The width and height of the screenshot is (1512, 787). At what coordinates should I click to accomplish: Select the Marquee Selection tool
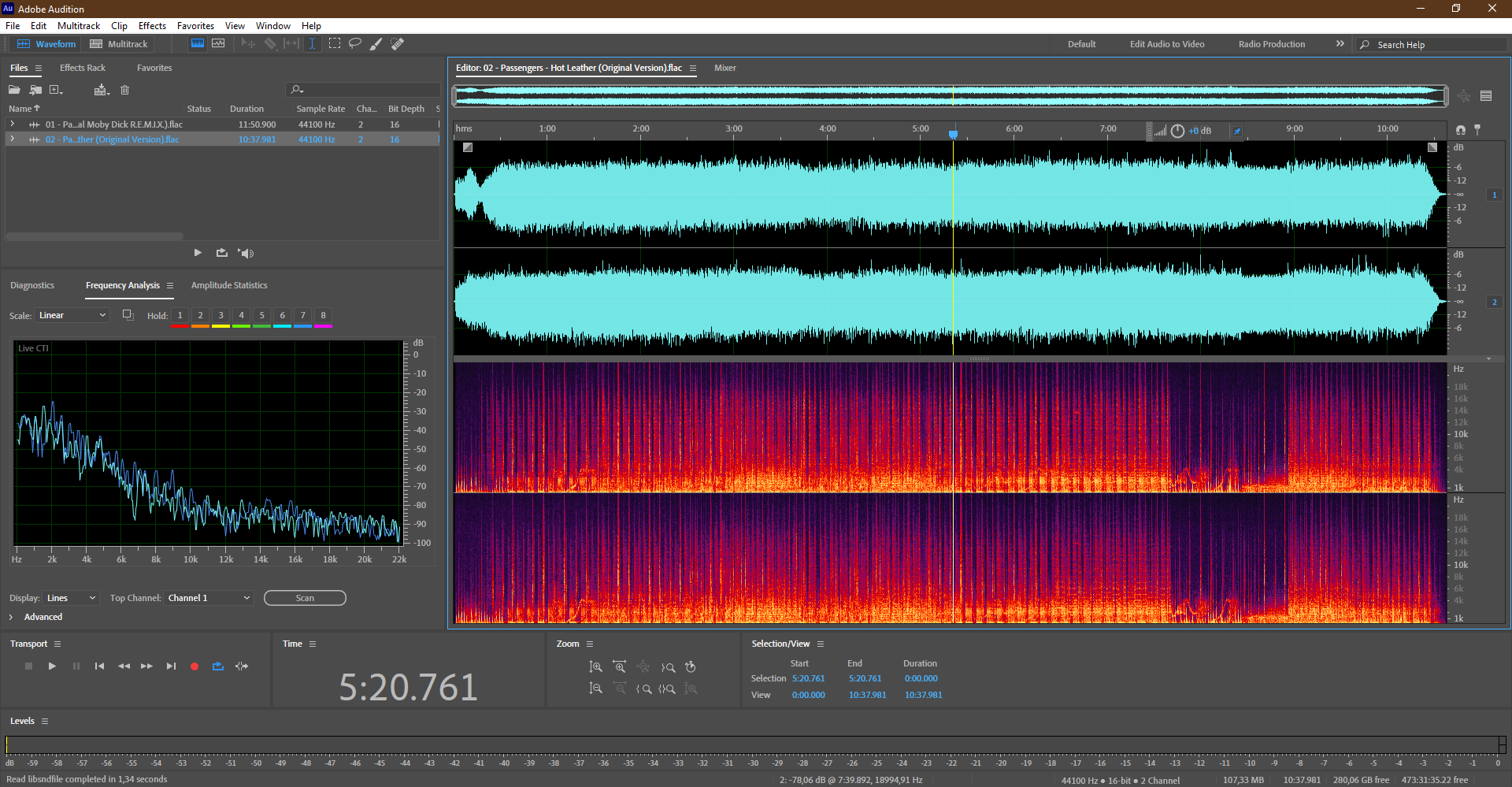click(335, 43)
